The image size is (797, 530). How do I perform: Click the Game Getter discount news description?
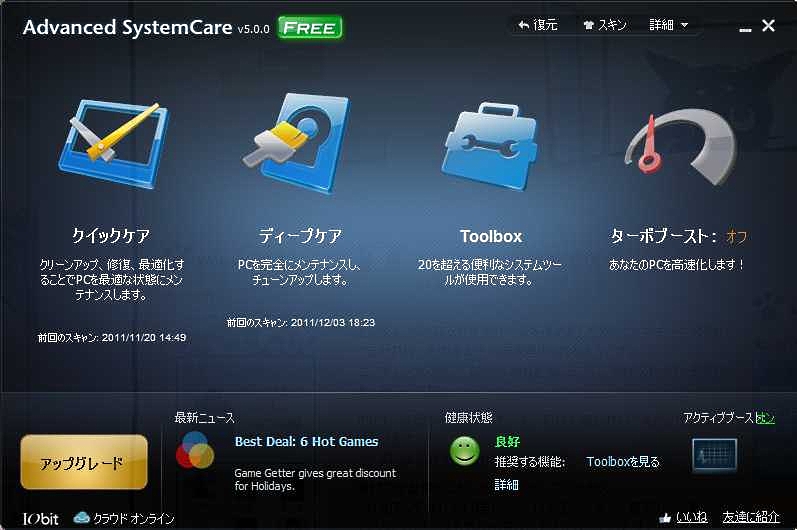pyautogui.click(x=315, y=479)
